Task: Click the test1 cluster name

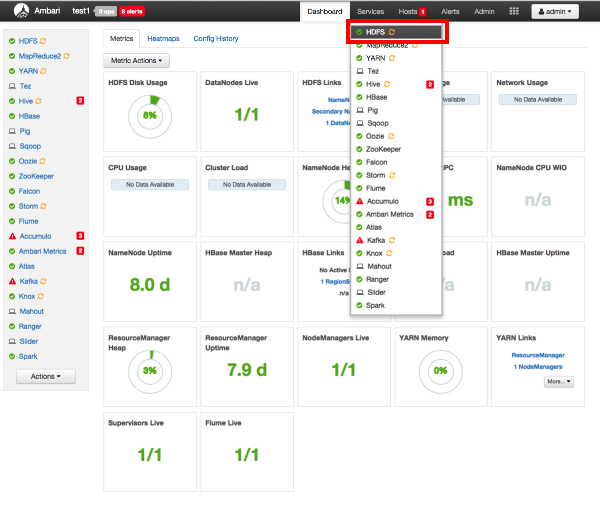Action: pyautogui.click(x=81, y=11)
